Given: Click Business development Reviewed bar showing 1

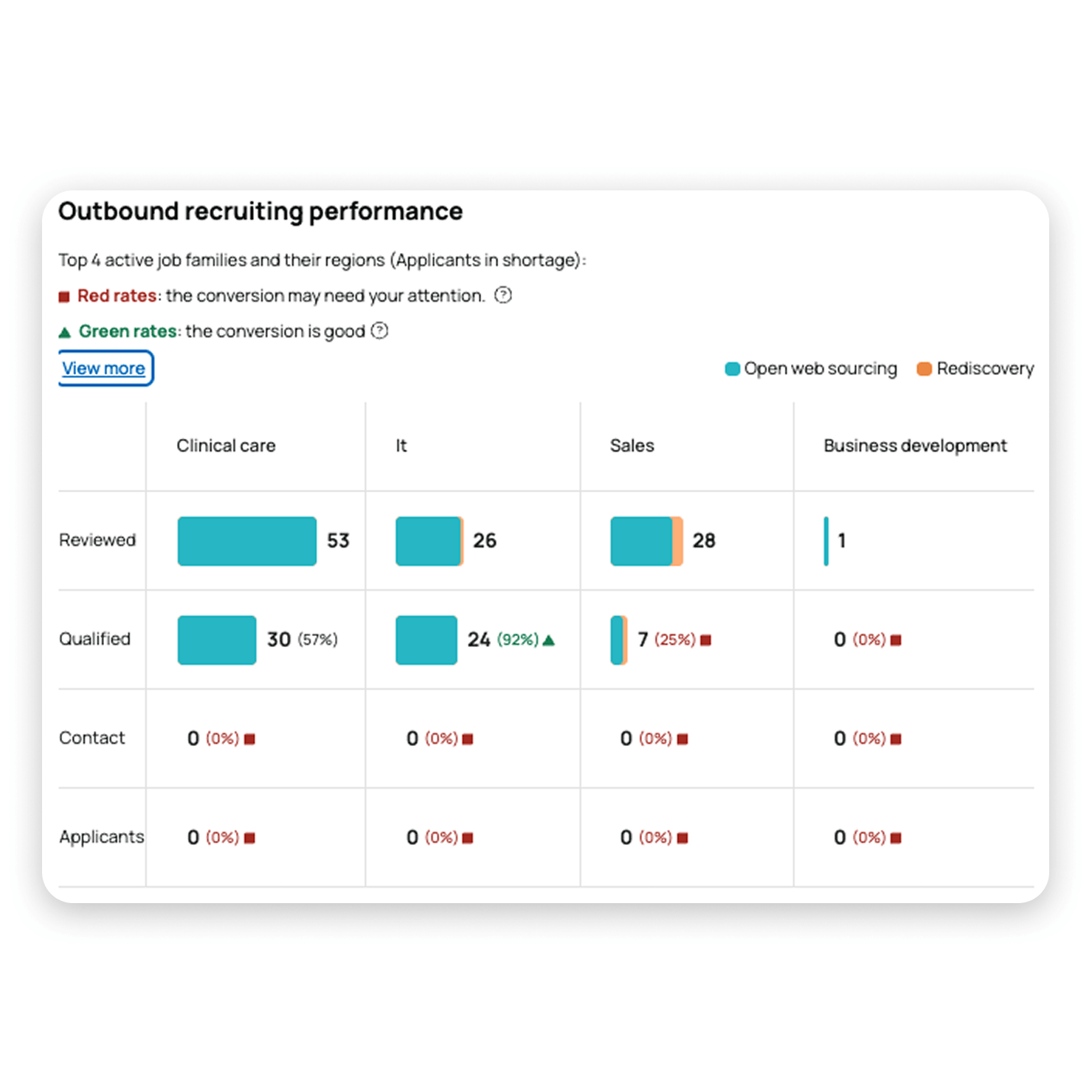Looking at the screenshot, I should [826, 541].
